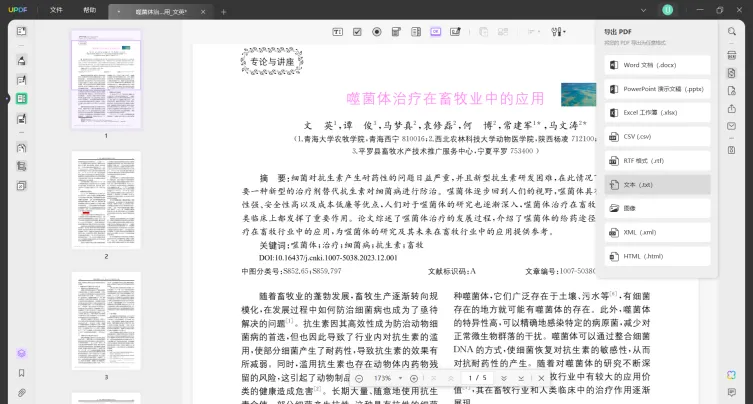Screen dimensions: 753x404
Task: Export as XML (.xml)
Action: pos(657,232)
